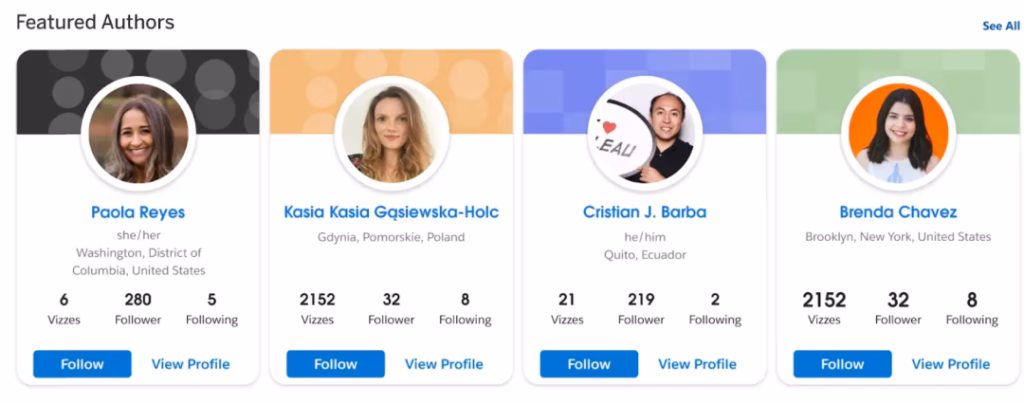This screenshot has width=1024, height=404.
Task: Follow Cristian J. Barba
Action: [x=589, y=364]
